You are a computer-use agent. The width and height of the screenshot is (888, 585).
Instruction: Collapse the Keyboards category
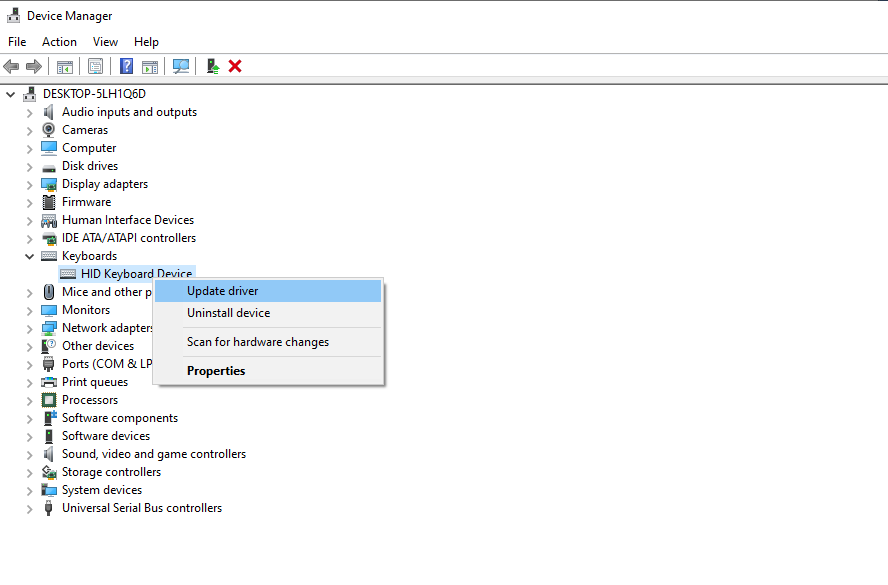click(x=29, y=256)
